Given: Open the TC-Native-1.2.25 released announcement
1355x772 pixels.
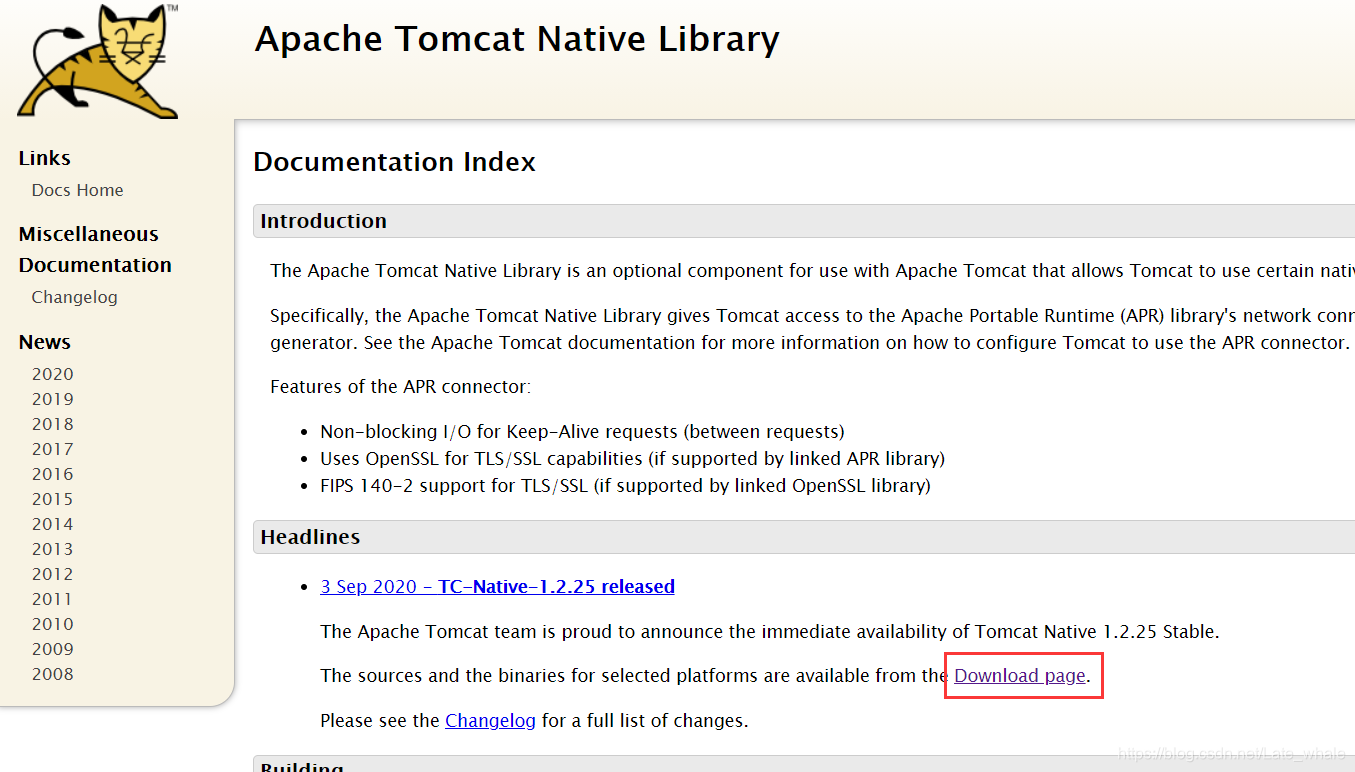Looking at the screenshot, I should (x=497, y=586).
